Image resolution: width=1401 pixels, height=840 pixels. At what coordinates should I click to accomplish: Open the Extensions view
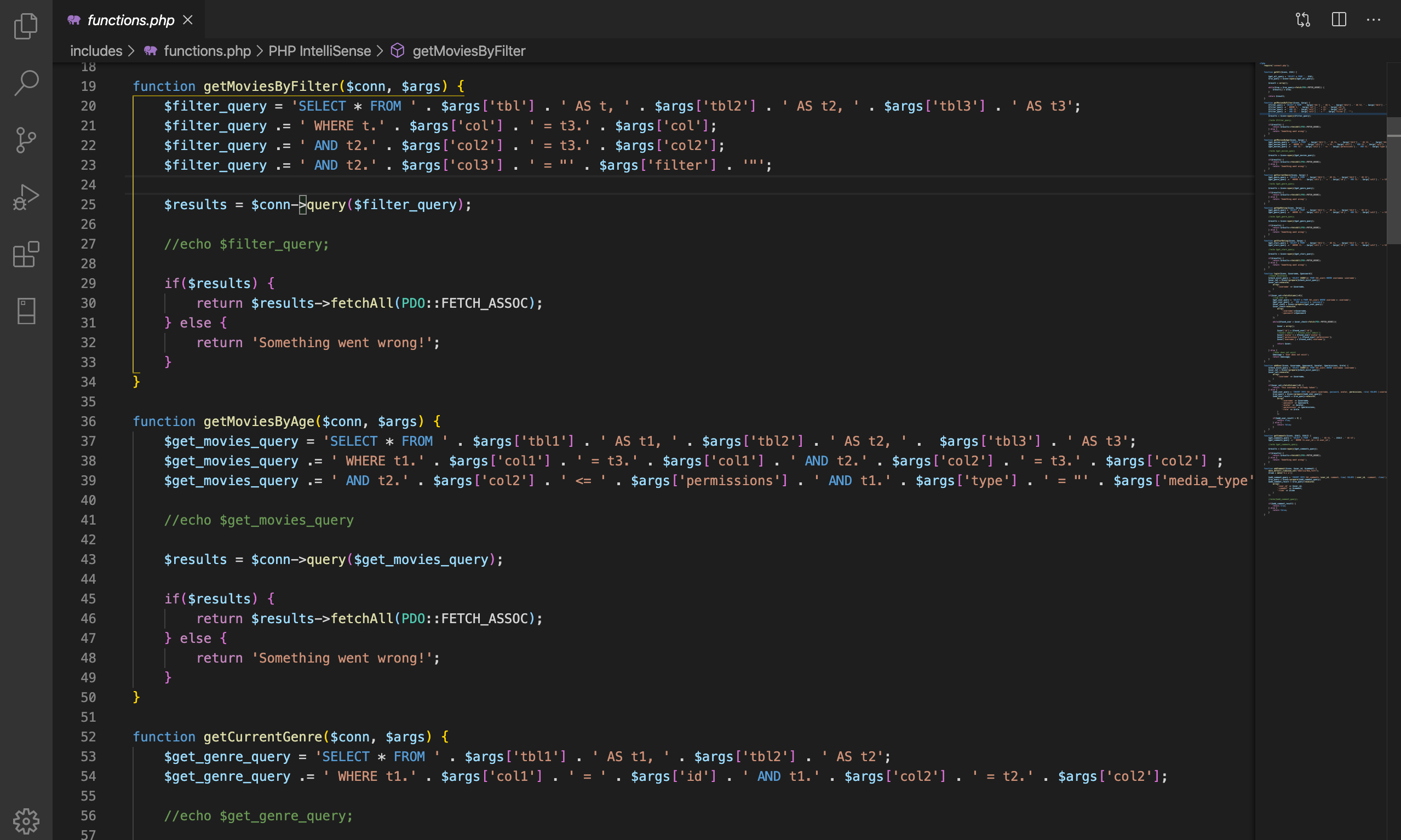click(x=26, y=255)
